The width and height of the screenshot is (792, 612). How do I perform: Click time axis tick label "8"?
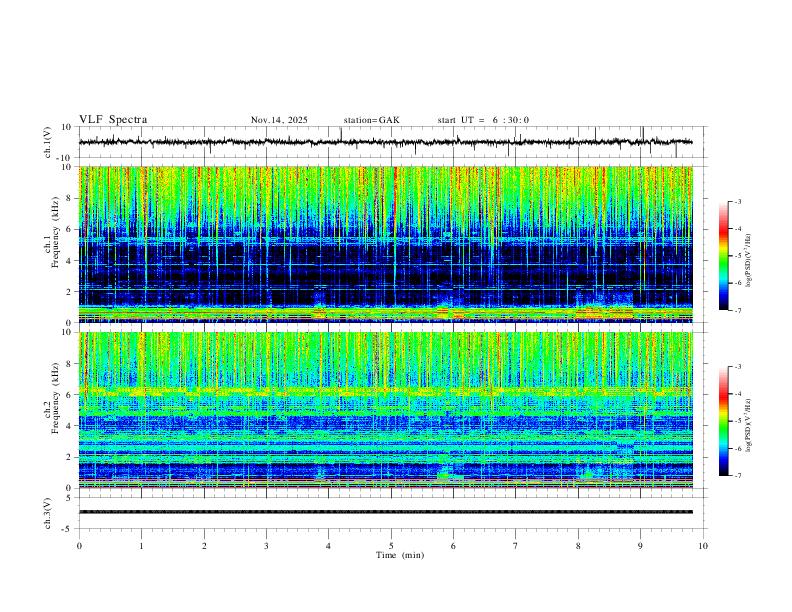click(578, 546)
